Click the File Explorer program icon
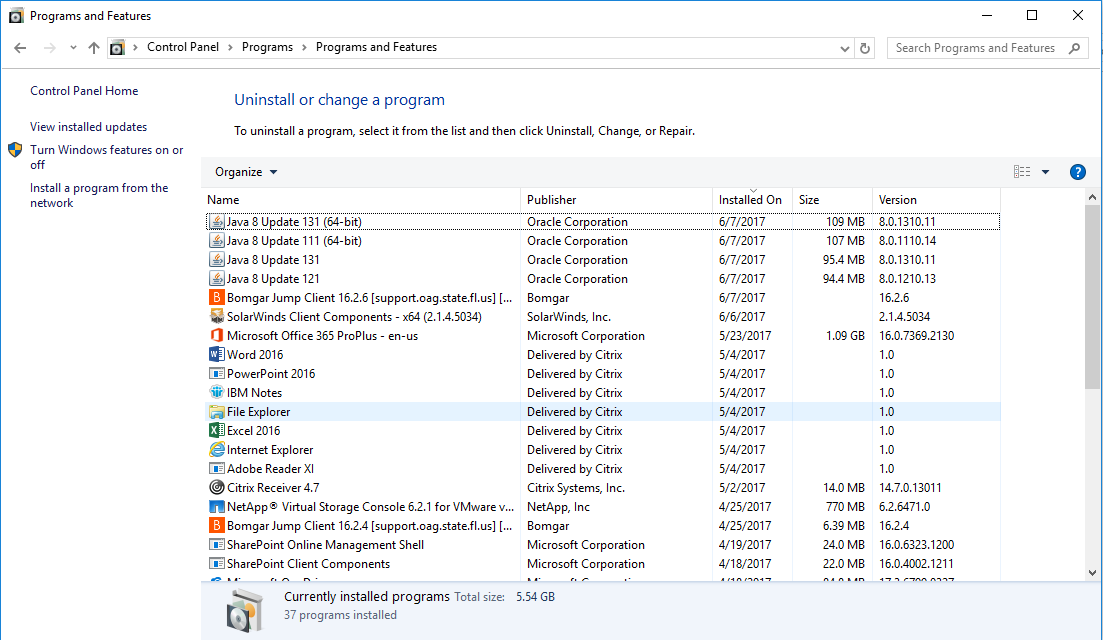Viewport: 1103px width, 640px height. [x=217, y=411]
